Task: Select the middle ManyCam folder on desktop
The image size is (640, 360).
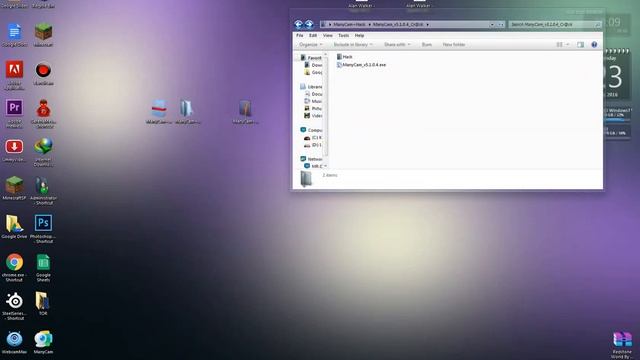Action: pos(187,111)
